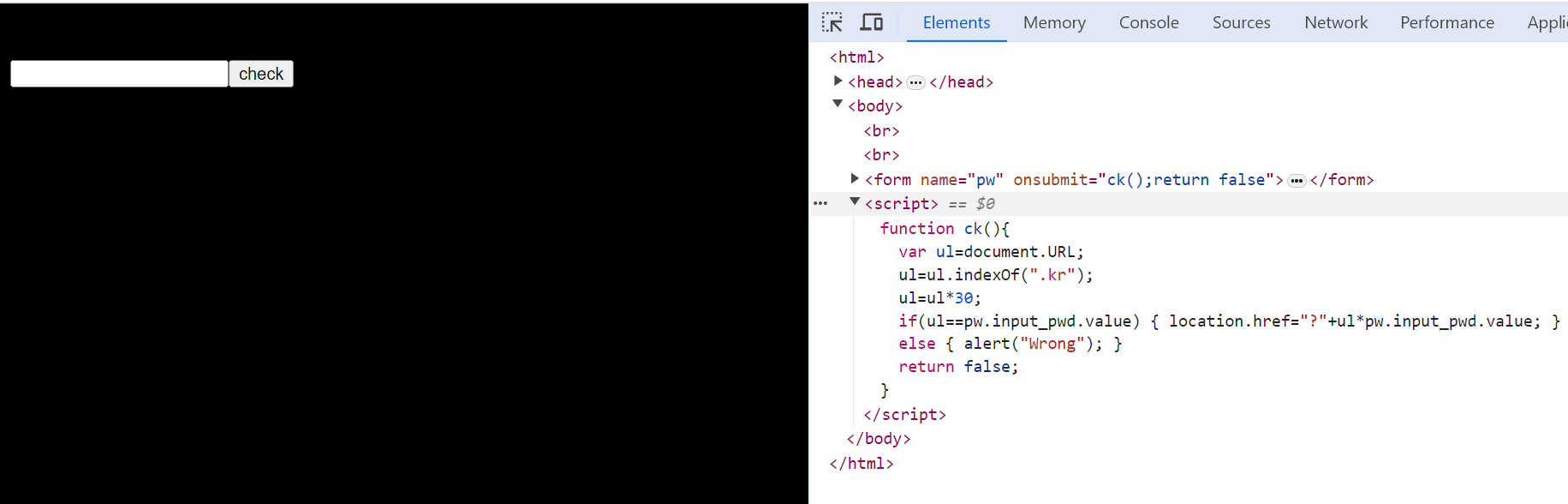Activate the inspect element picker icon

click(x=832, y=22)
